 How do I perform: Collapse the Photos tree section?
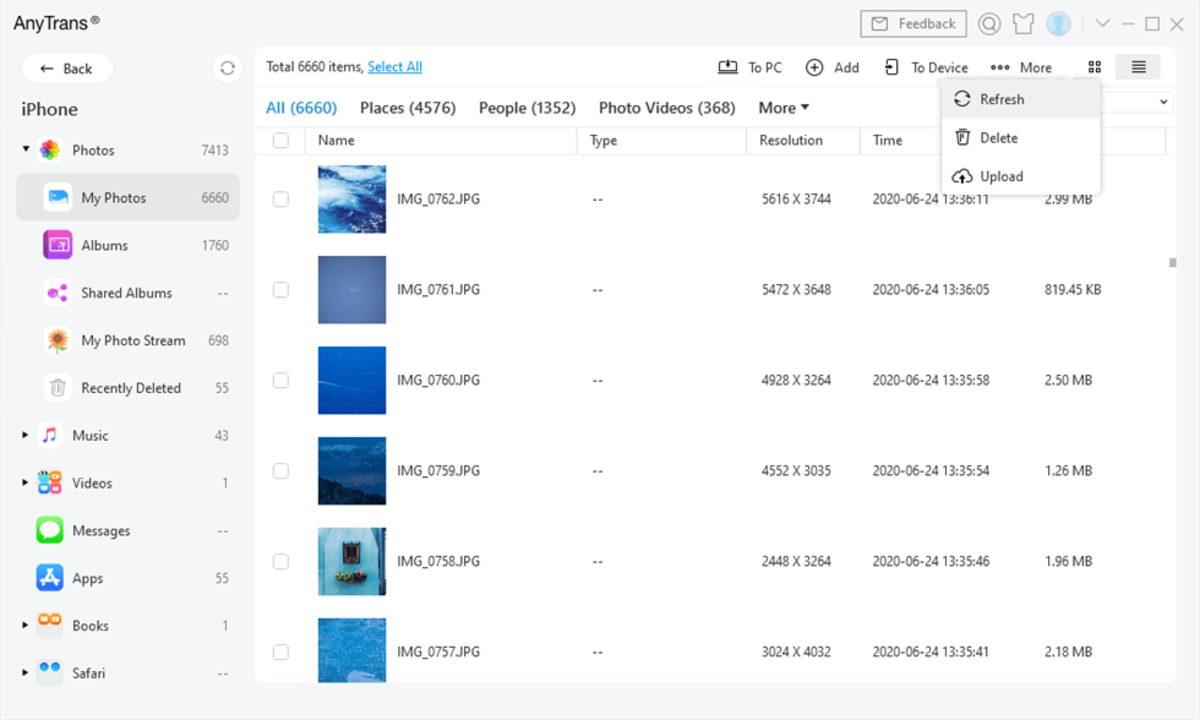[x=26, y=150]
